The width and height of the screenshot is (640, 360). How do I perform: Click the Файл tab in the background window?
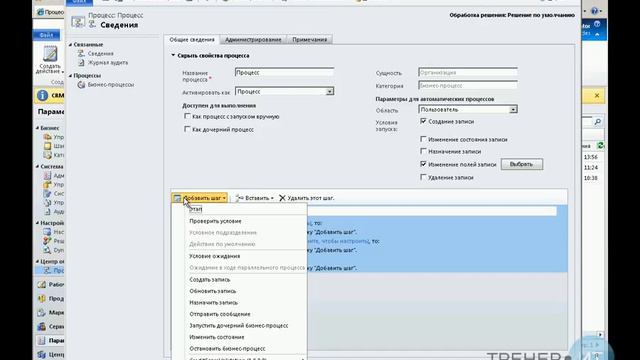[46, 35]
